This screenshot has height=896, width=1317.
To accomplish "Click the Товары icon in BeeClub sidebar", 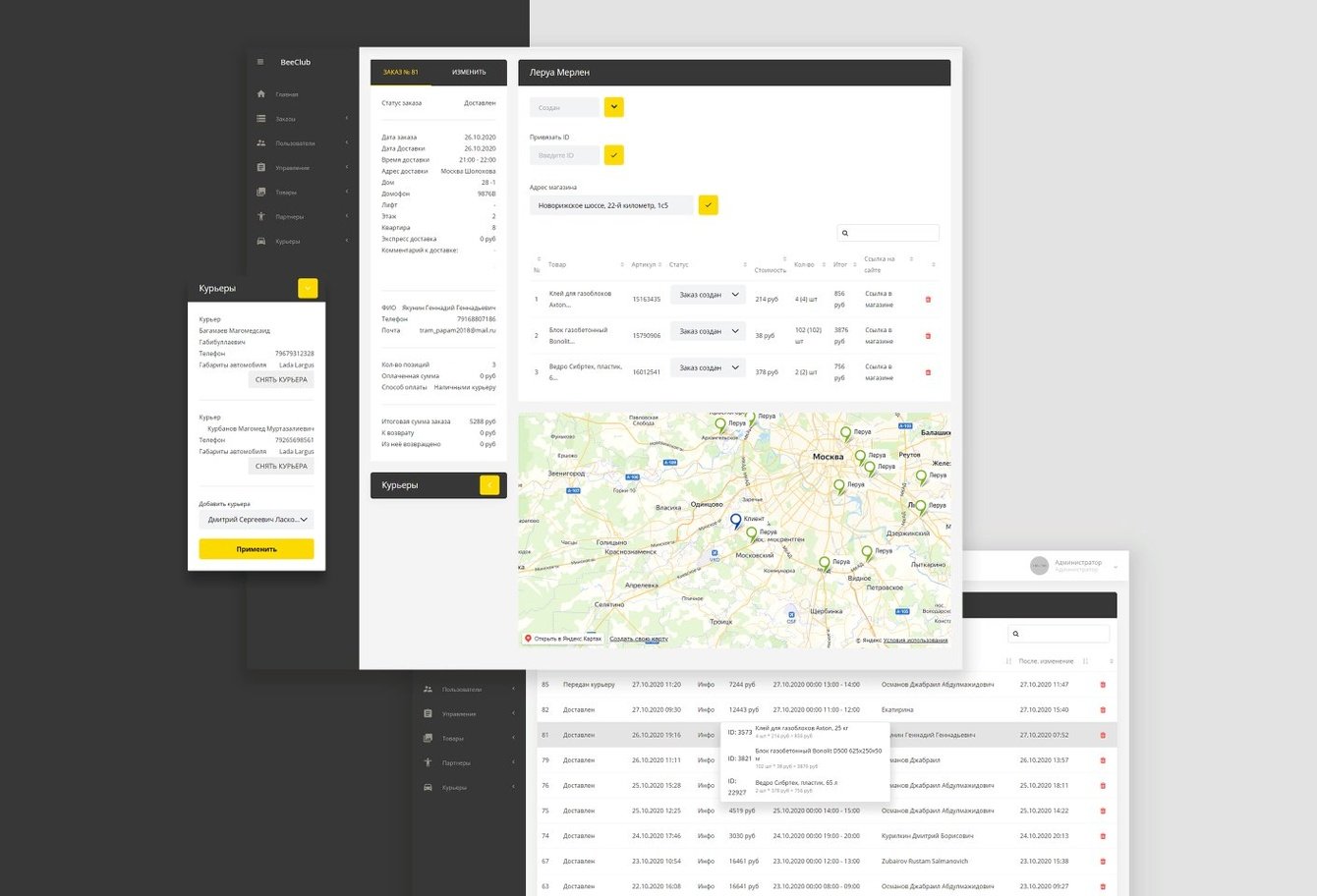I will [x=260, y=193].
